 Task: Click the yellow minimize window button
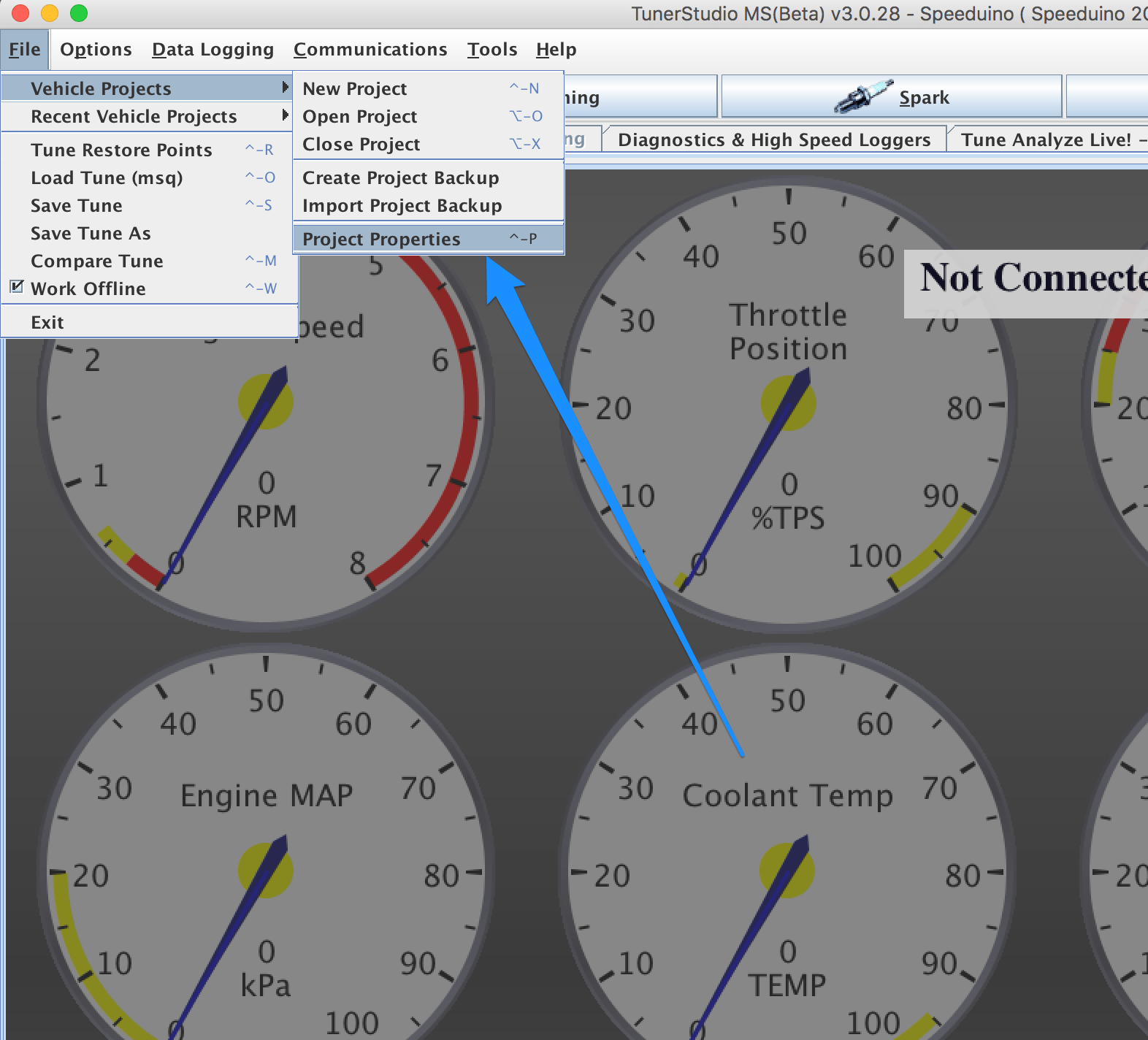50,13
